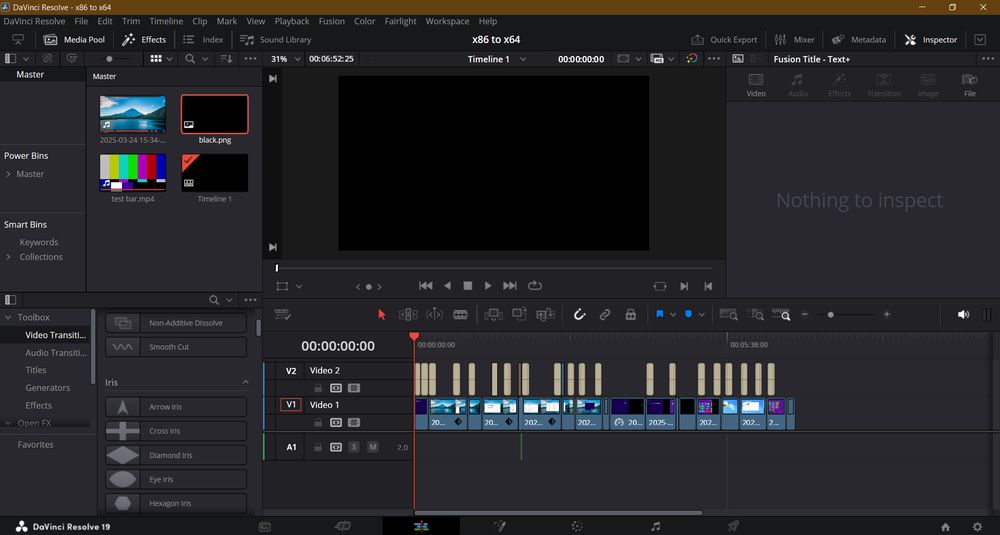Viewport: 1000px width, 535px height.
Task: Select the test bar.mp4 thumbnail
Action: coord(133,173)
